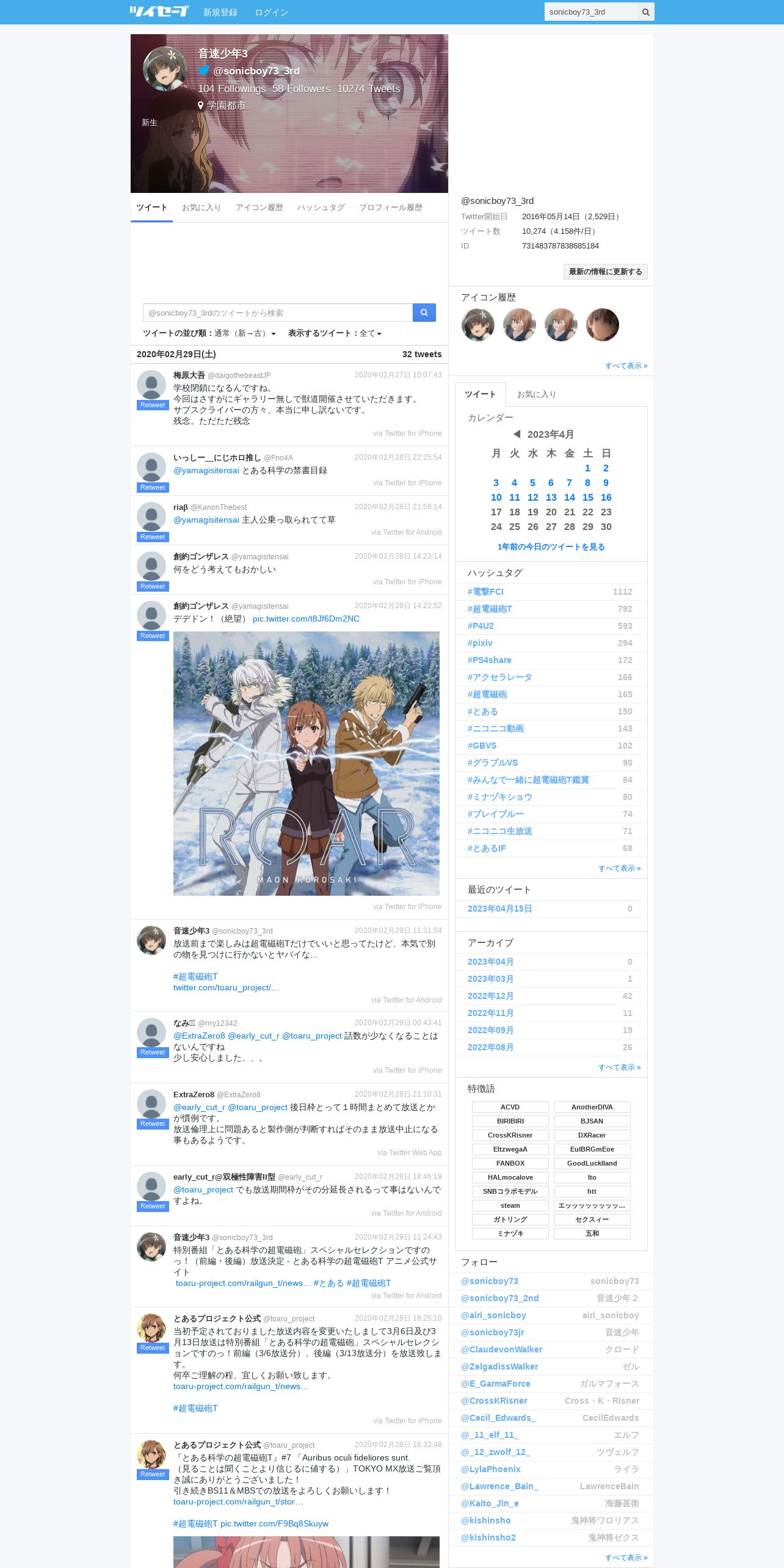Select the first icon history avatar
The height and width of the screenshot is (1568, 784).
pyautogui.click(x=478, y=325)
